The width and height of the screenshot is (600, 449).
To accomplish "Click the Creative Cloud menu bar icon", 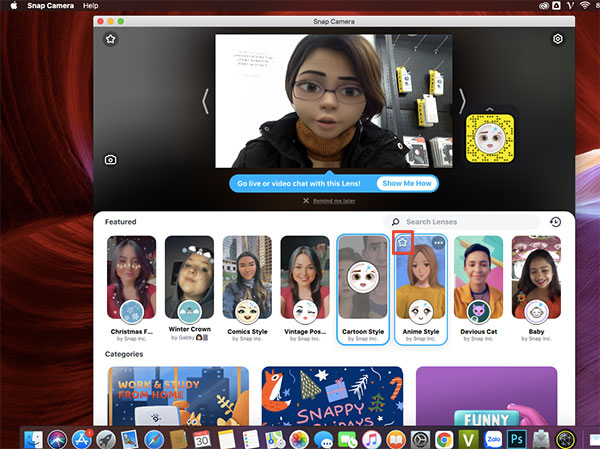I will [544, 5].
